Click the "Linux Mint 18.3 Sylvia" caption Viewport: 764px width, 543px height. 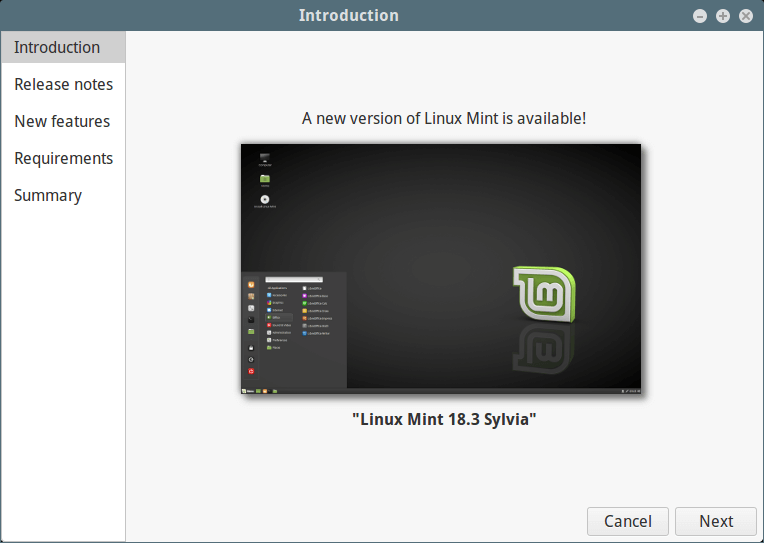pyautogui.click(x=444, y=419)
